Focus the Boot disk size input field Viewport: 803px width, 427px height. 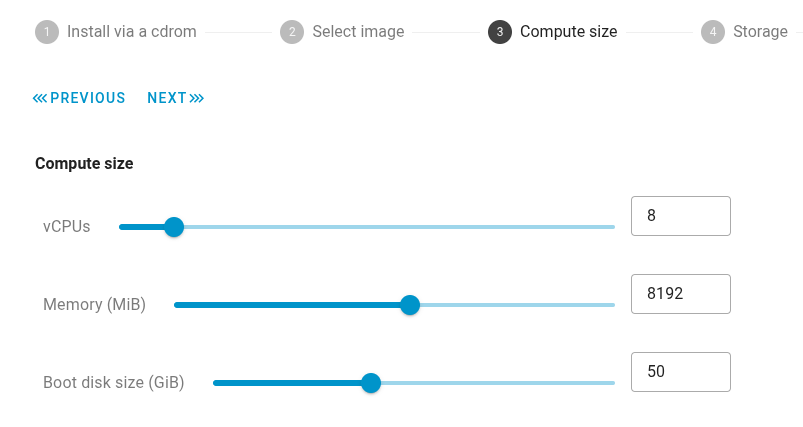tap(681, 372)
